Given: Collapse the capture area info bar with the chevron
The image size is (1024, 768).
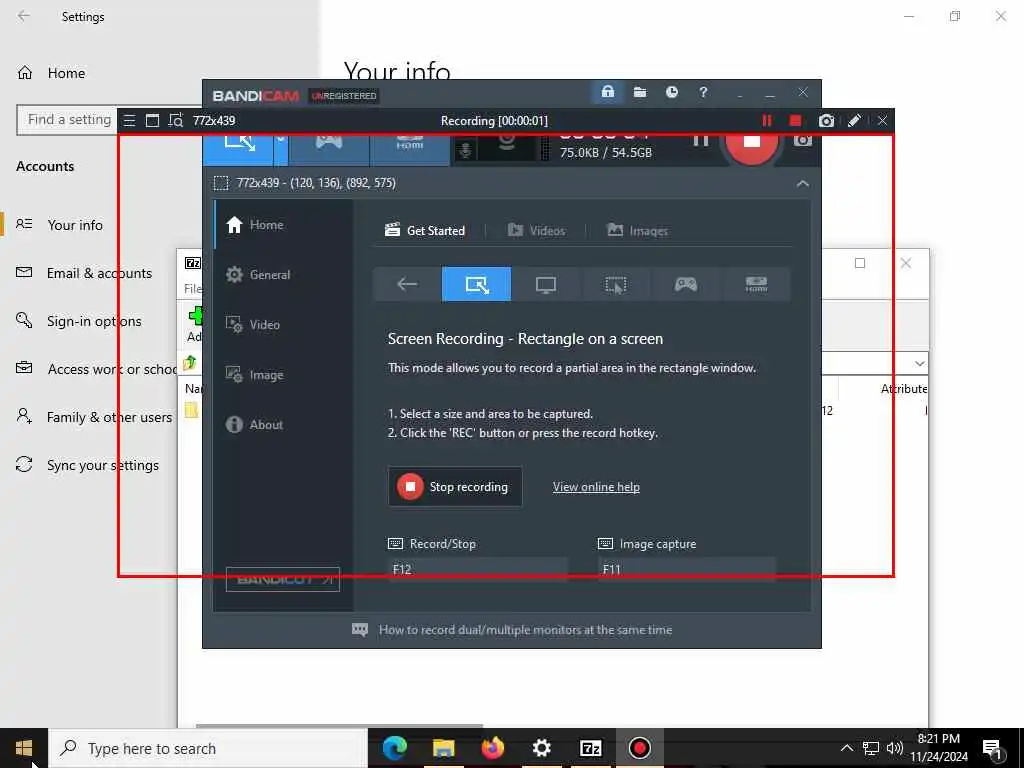Looking at the screenshot, I should [803, 184].
